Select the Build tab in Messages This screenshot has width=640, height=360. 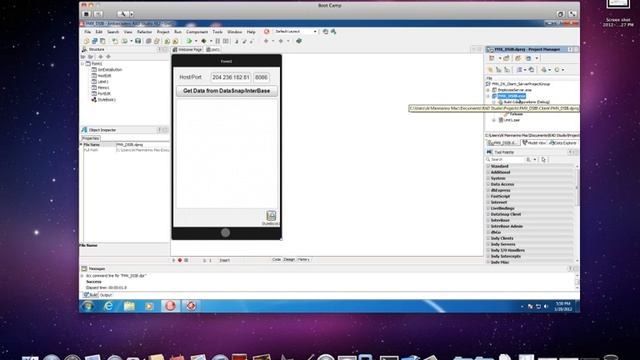coord(91,295)
